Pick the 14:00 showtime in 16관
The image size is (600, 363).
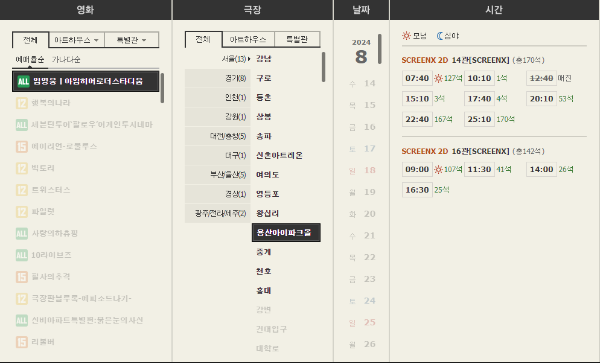[x=541, y=169]
